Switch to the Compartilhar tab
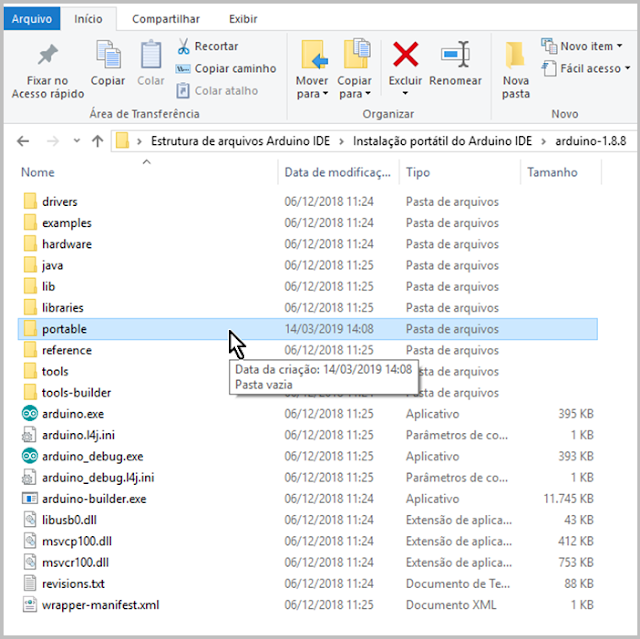Viewport: 640px width, 639px height. [x=166, y=19]
